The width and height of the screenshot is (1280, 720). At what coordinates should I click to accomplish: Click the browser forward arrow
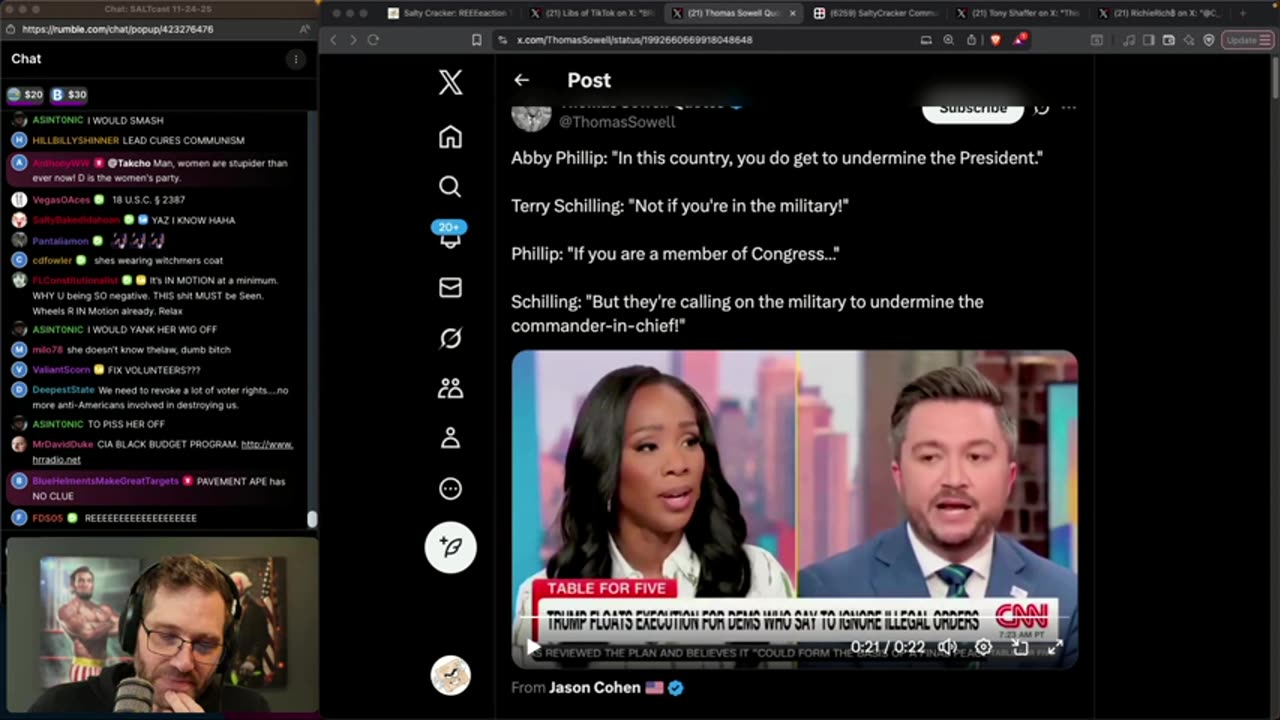click(x=353, y=40)
